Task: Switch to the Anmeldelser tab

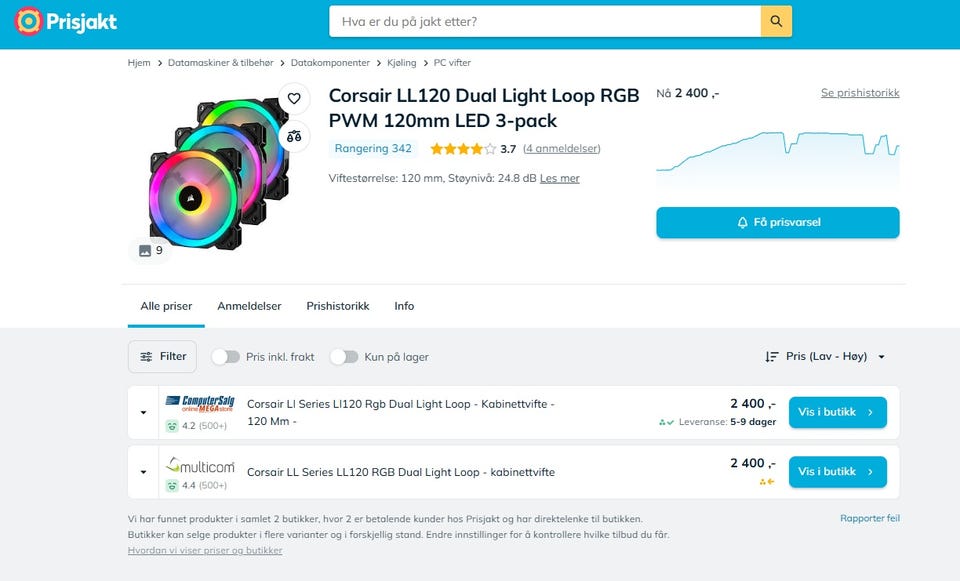Action: 249,306
